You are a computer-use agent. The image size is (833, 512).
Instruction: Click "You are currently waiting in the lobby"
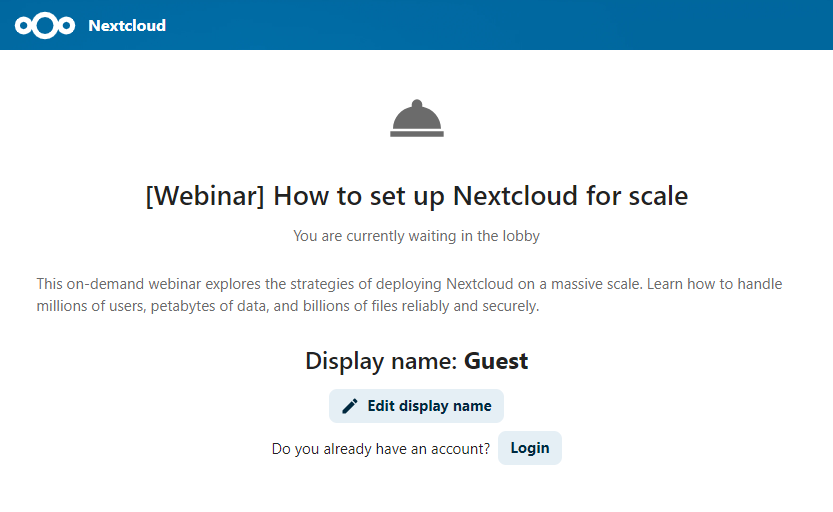[416, 236]
